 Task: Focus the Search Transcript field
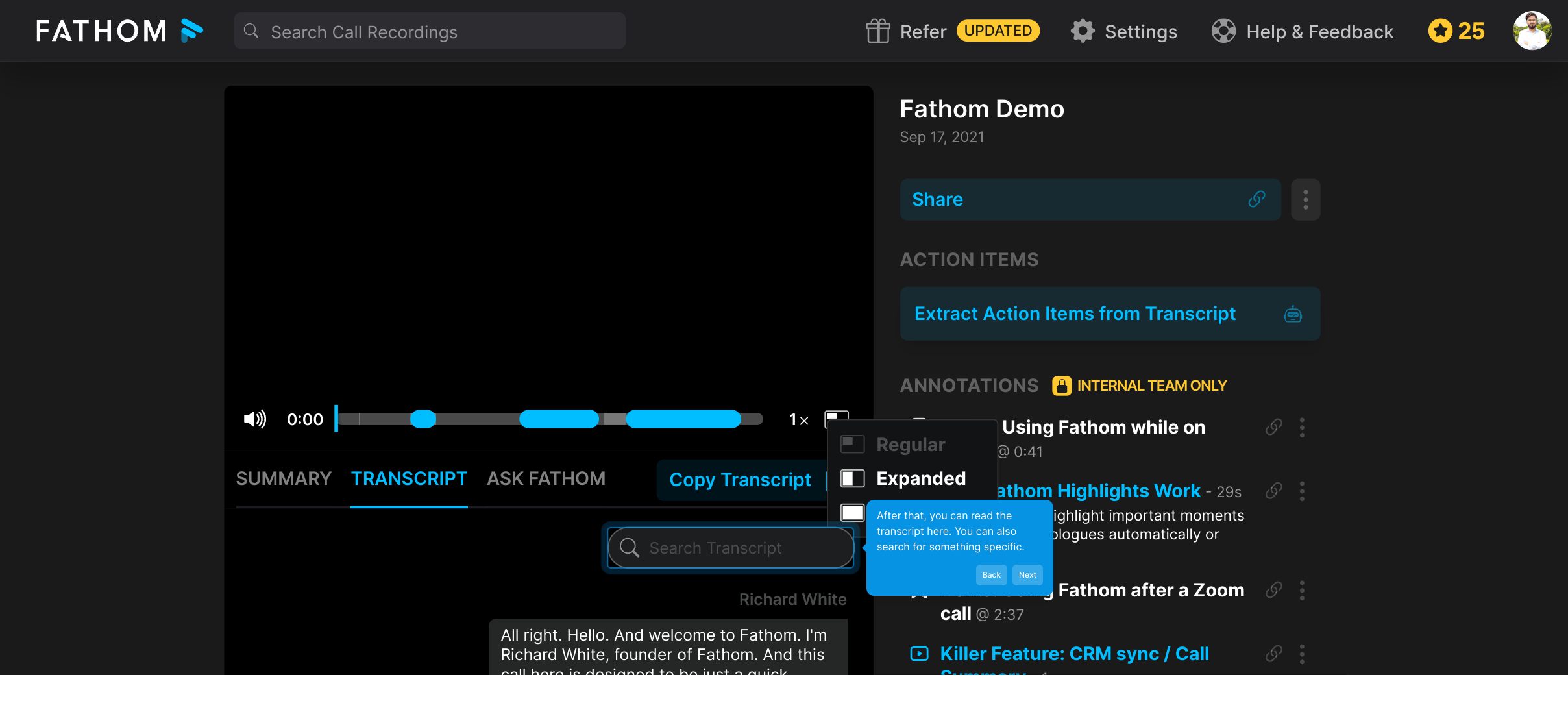[731, 548]
